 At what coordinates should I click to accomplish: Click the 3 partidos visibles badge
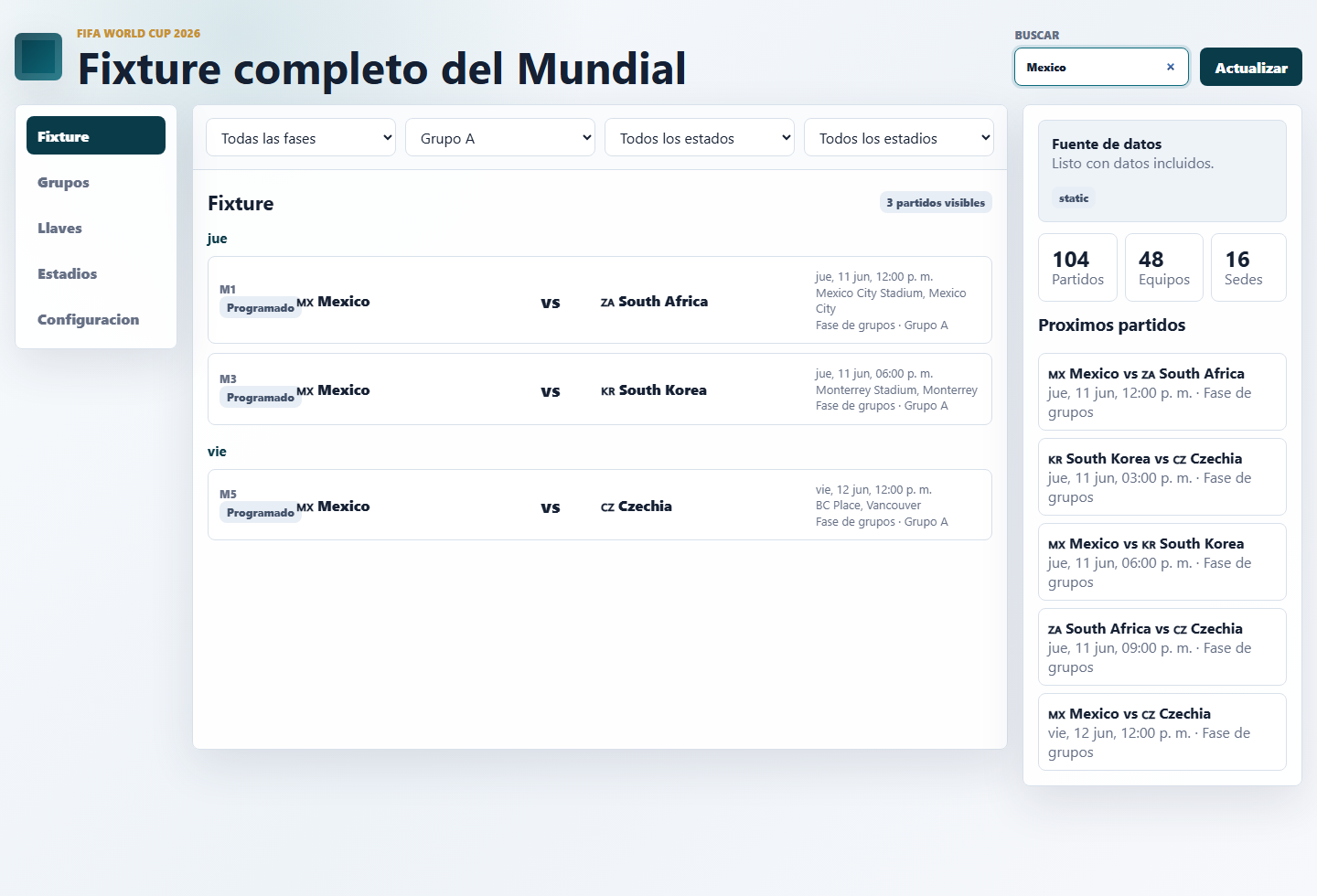[x=936, y=203]
